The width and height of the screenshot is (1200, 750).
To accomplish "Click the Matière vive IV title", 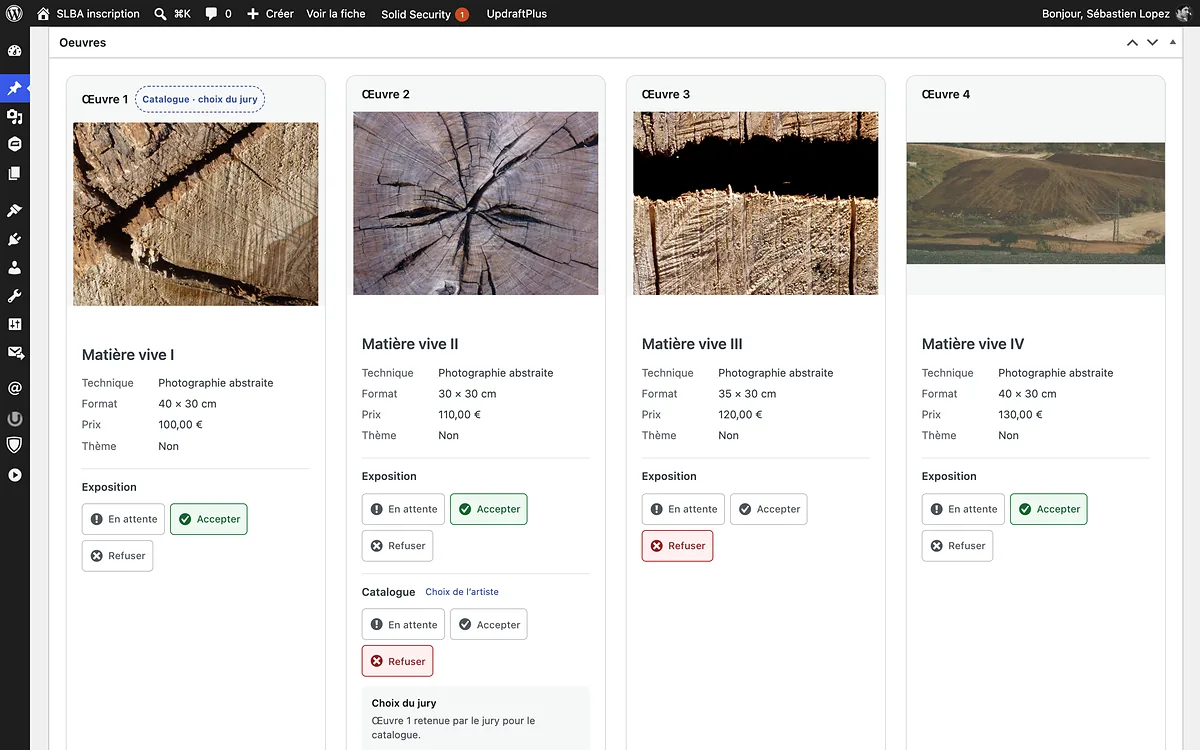I will point(973,344).
